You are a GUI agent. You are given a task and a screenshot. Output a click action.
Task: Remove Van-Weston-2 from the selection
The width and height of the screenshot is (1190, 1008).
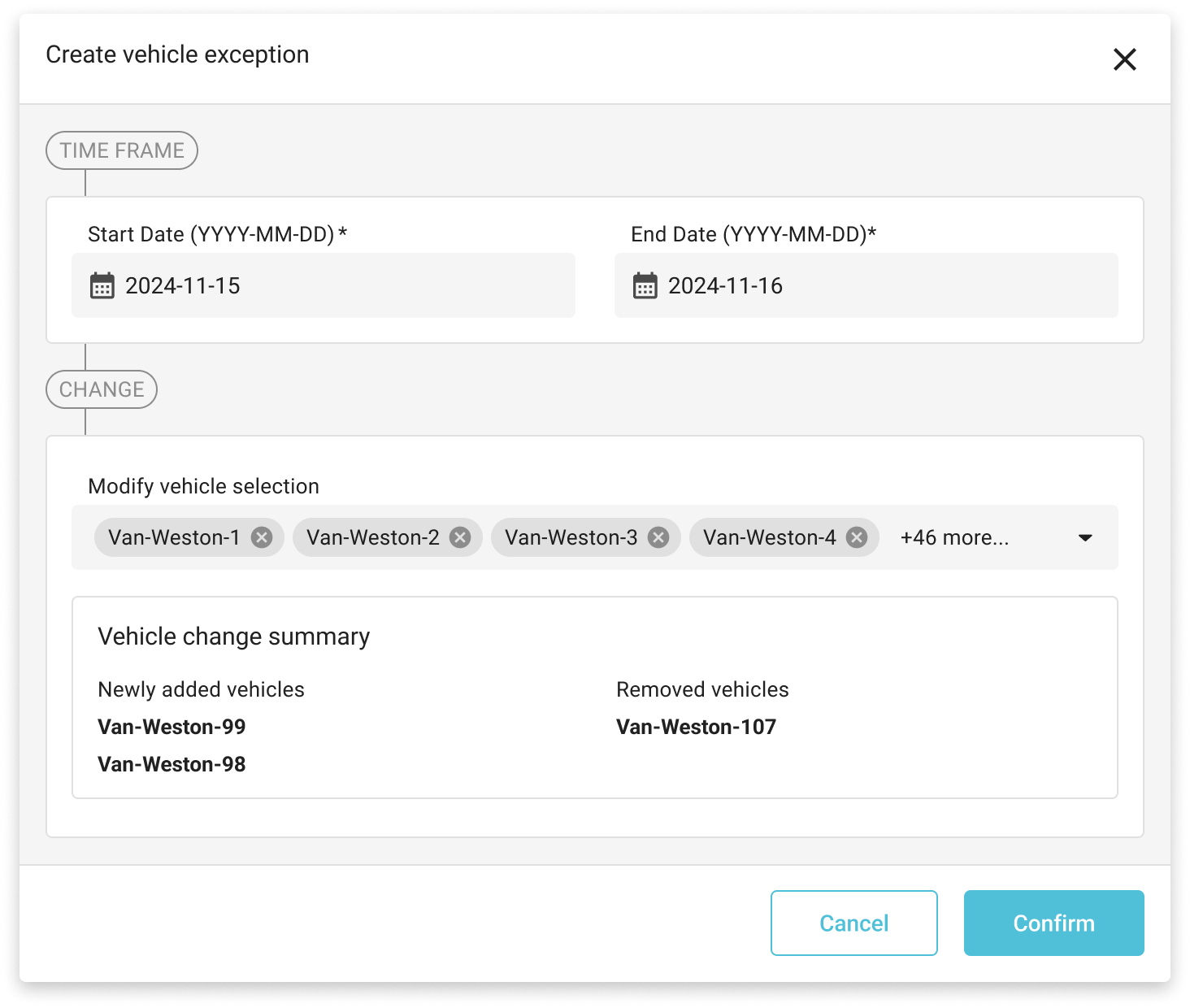click(460, 537)
